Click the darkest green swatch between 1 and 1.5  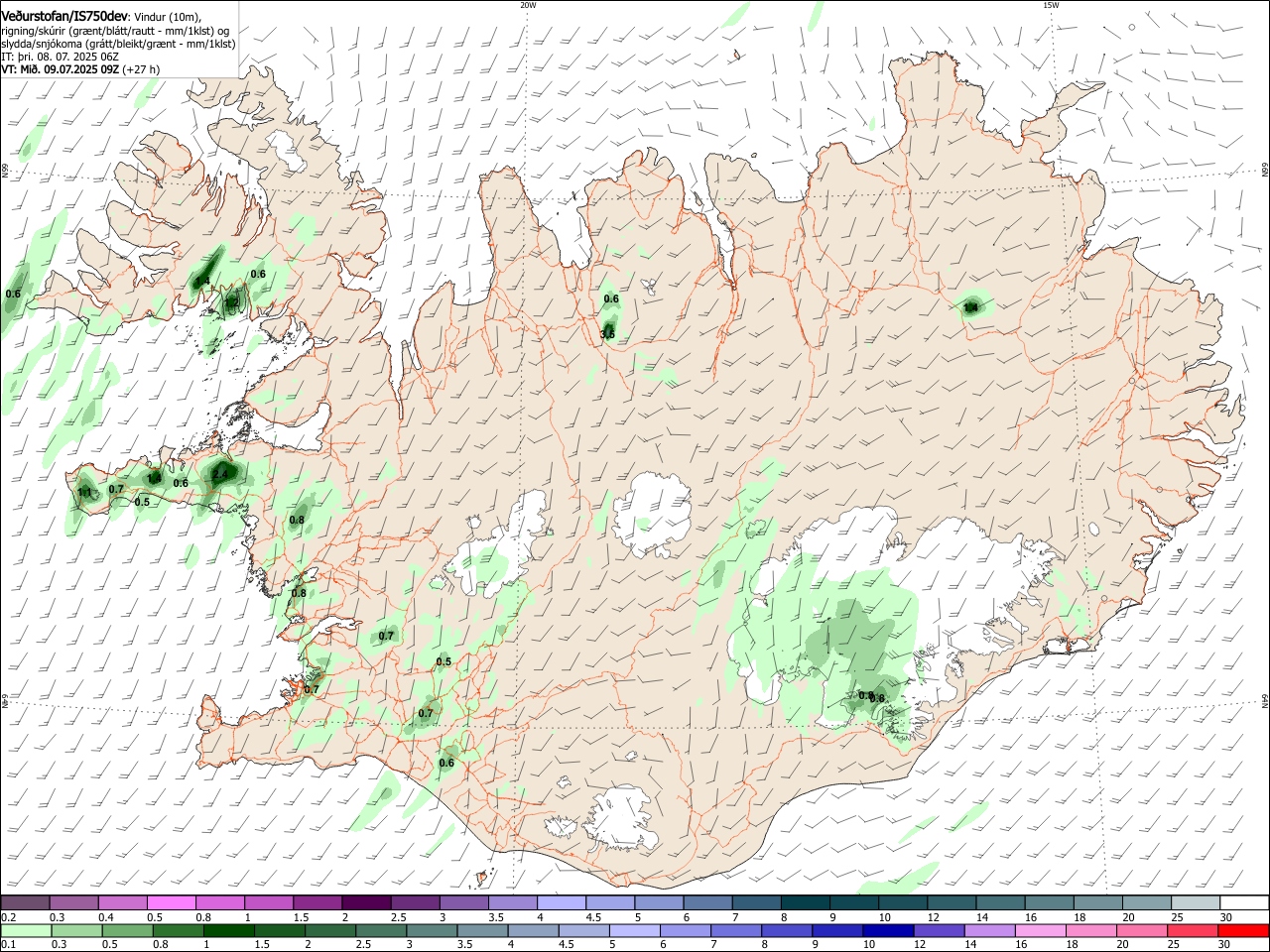229,930
